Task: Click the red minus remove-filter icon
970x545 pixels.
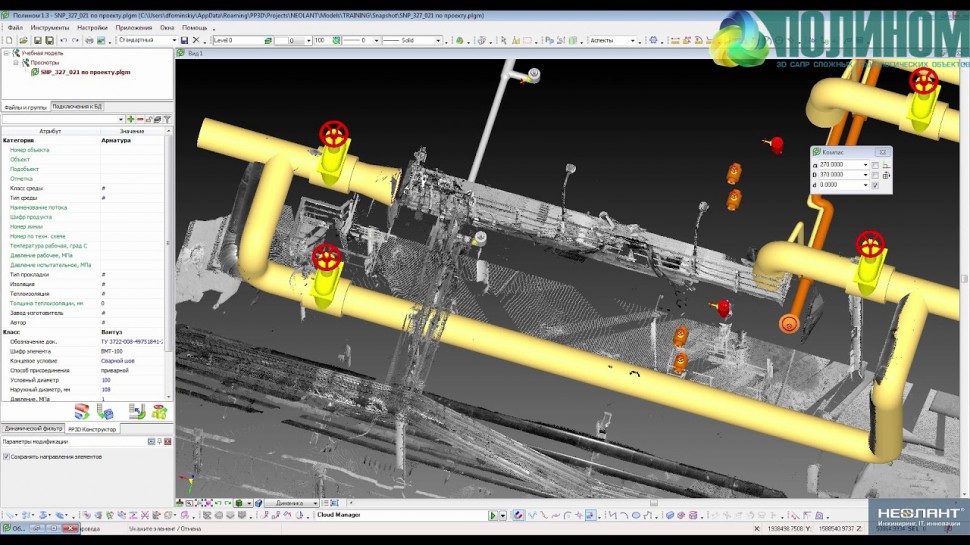Action: pos(140,119)
